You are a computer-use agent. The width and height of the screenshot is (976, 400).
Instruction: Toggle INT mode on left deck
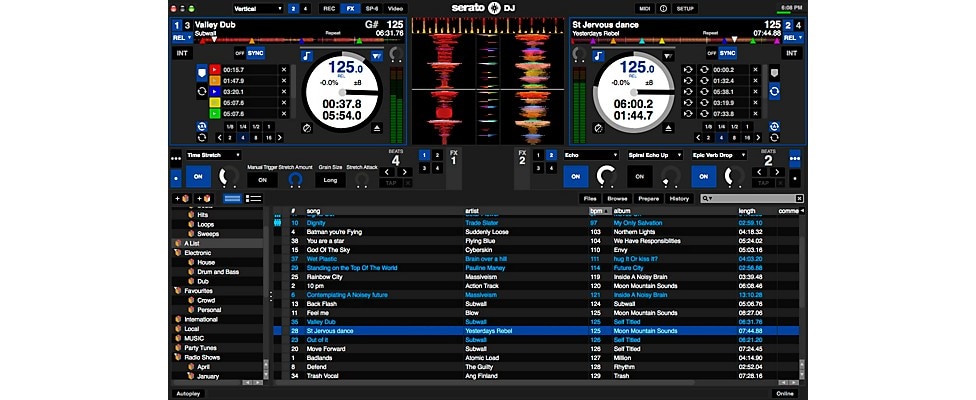(182, 53)
